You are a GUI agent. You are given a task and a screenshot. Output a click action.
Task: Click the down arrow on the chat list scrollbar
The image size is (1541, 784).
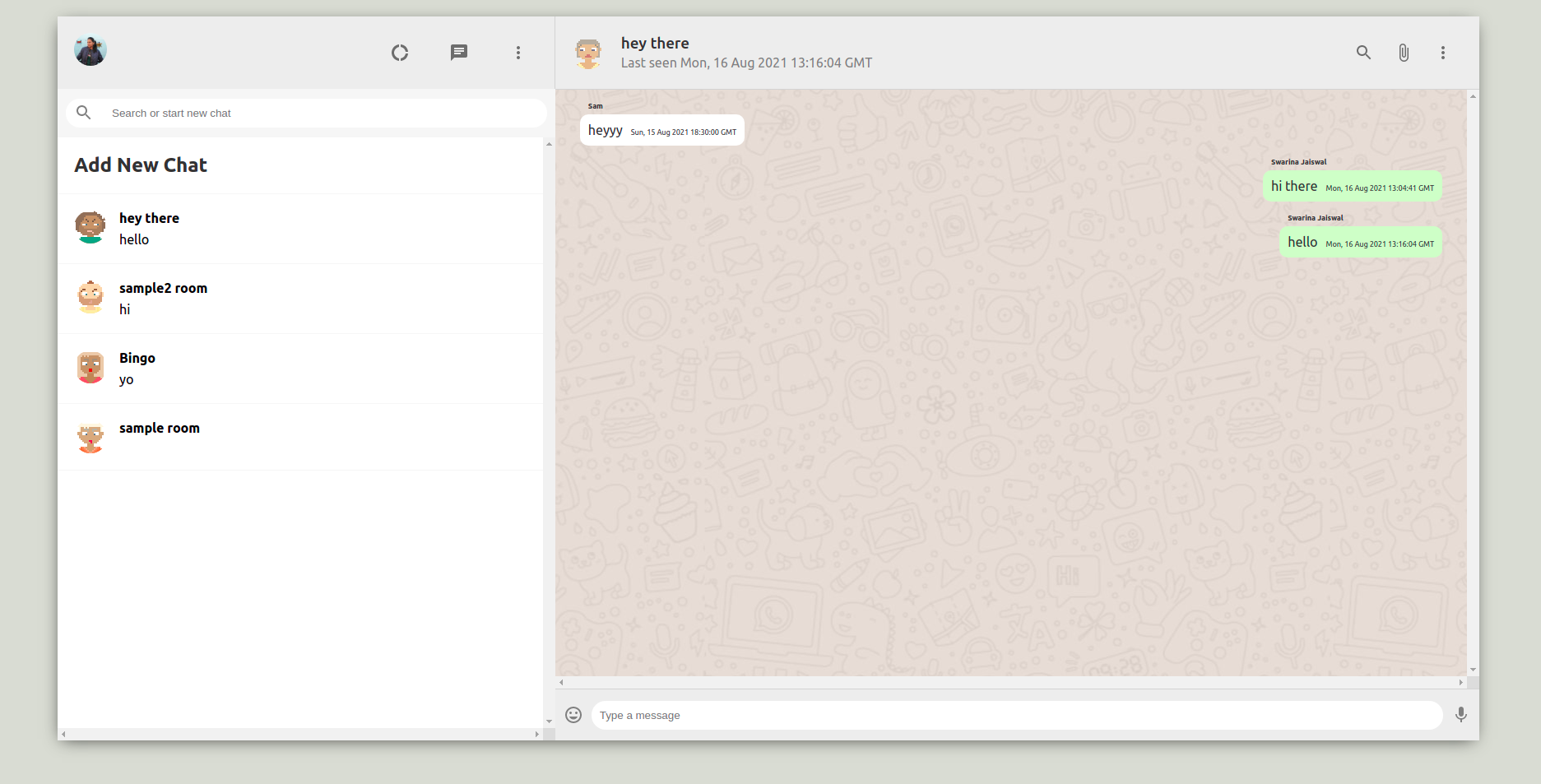click(549, 720)
